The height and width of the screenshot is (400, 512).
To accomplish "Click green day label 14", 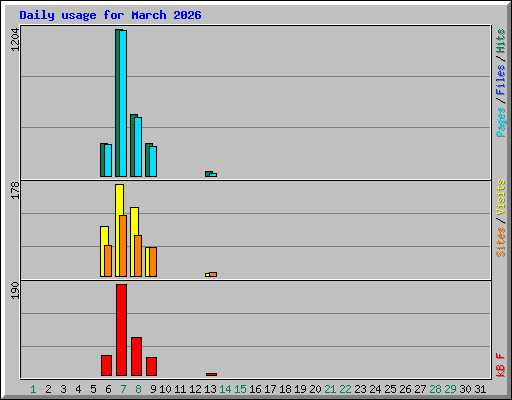I will [x=225, y=389].
